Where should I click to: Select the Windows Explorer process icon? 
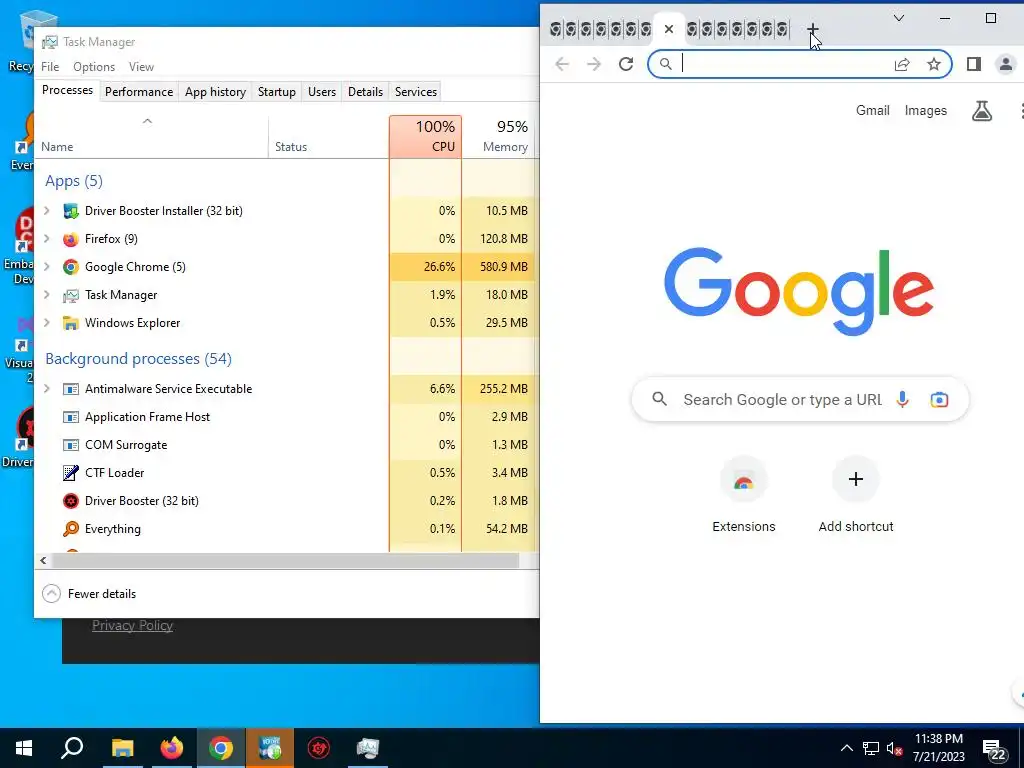click(71, 323)
